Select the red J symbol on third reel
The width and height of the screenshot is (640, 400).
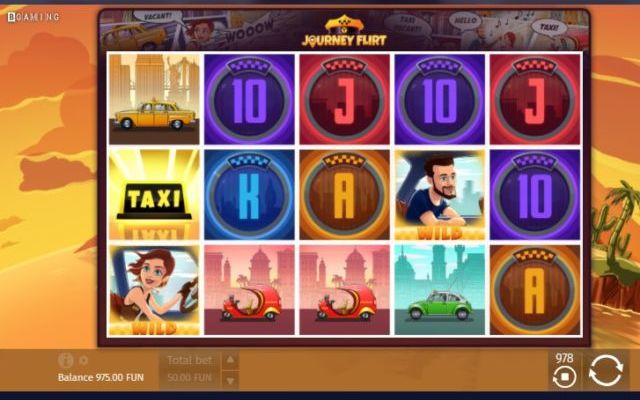click(344, 99)
